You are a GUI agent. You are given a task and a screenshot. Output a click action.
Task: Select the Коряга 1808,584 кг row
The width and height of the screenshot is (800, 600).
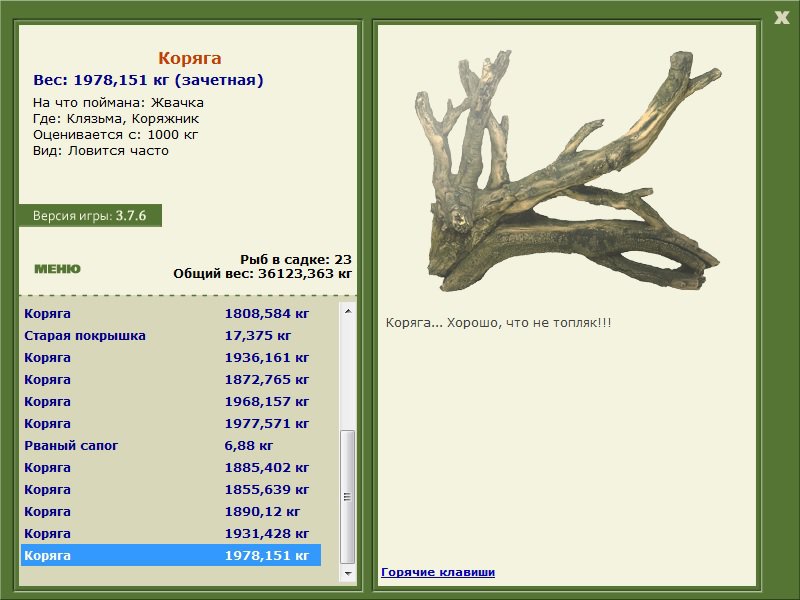pos(171,313)
